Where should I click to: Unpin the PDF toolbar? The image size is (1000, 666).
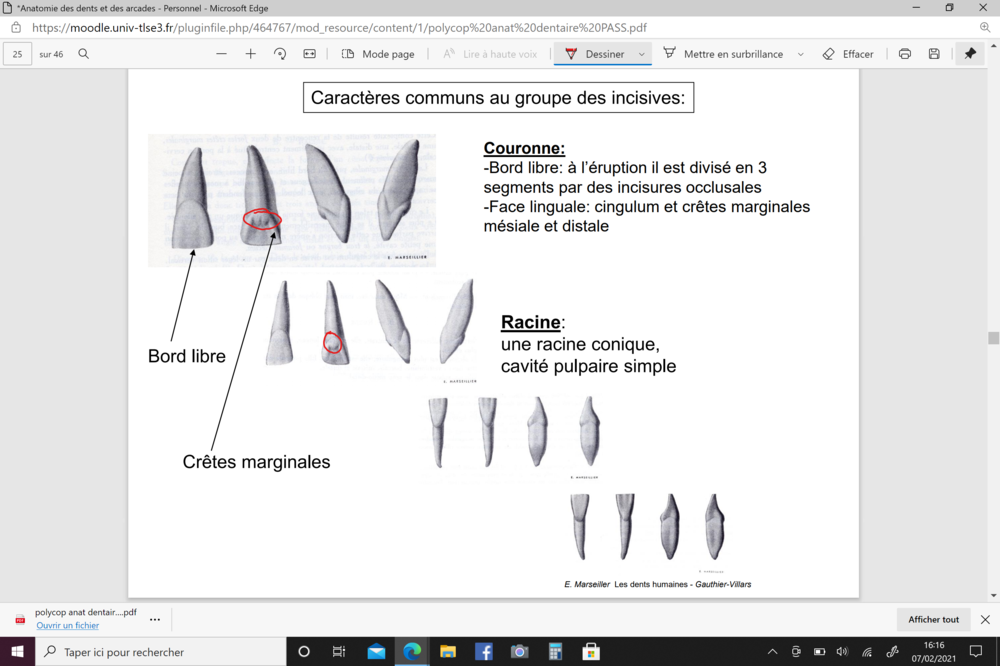(x=970, y=54)
